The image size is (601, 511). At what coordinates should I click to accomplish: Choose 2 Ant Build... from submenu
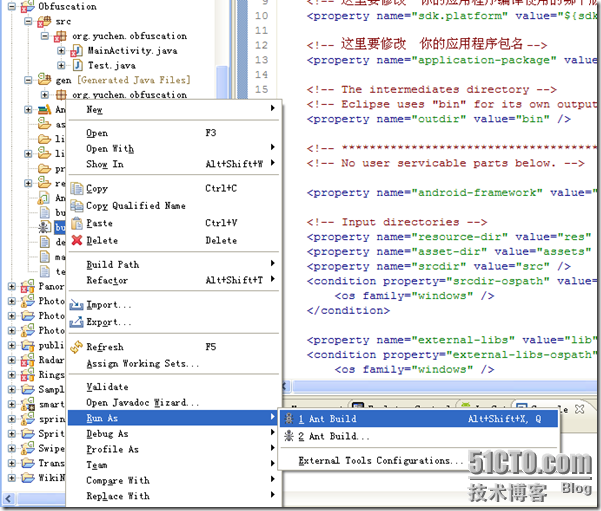tap(419, 436)
